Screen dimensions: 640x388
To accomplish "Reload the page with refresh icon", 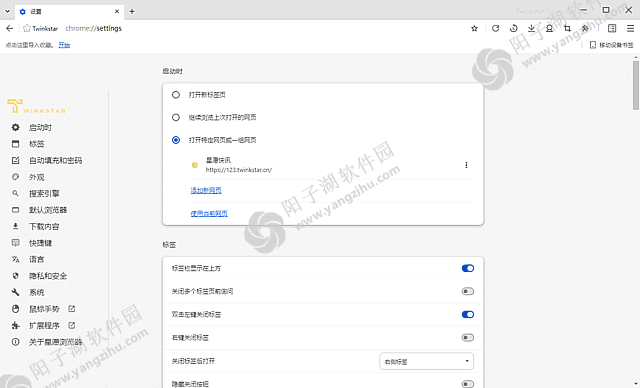I will tap(496, 28).
